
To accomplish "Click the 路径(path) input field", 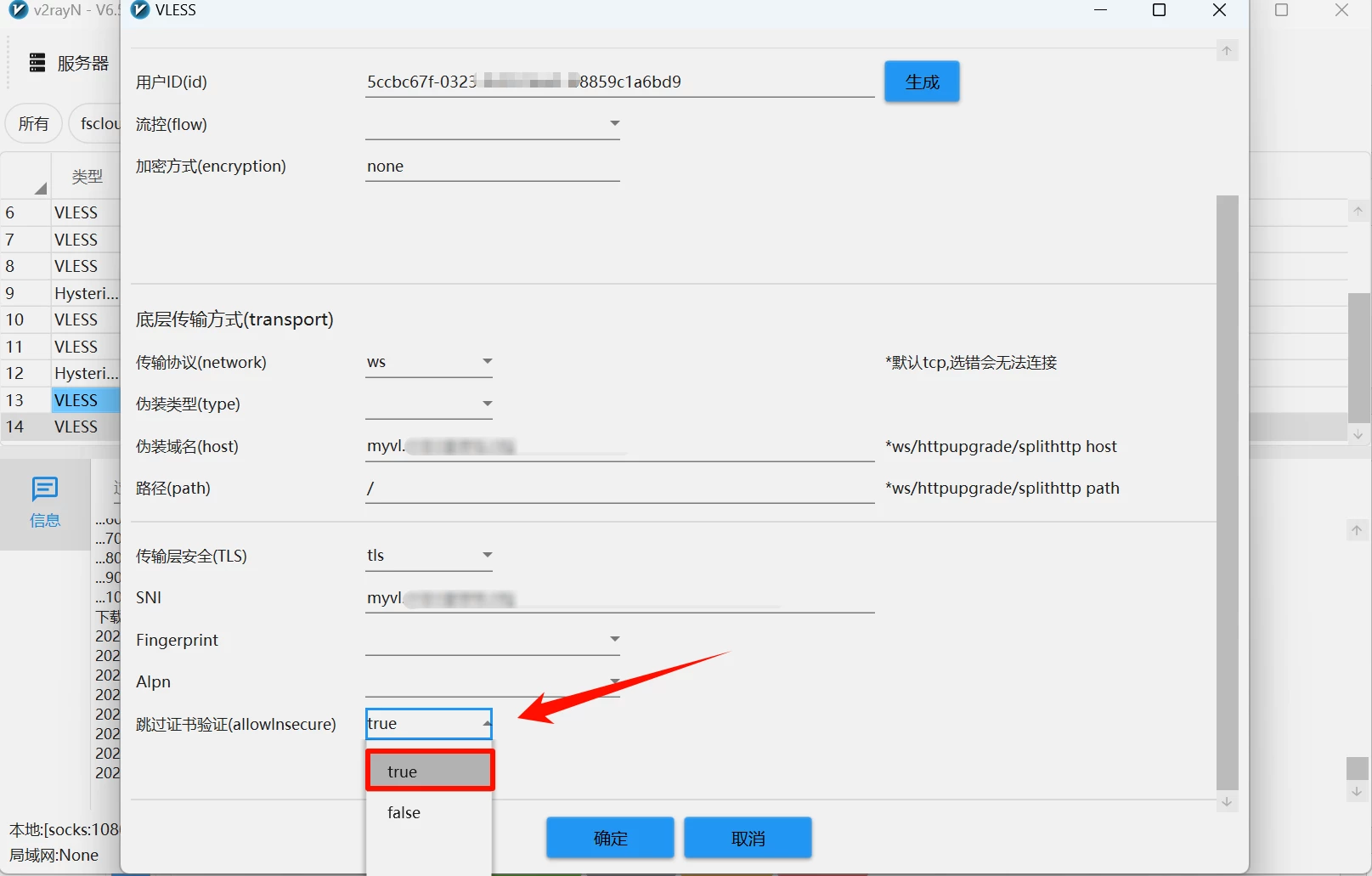I will click(x=619, y=489).
